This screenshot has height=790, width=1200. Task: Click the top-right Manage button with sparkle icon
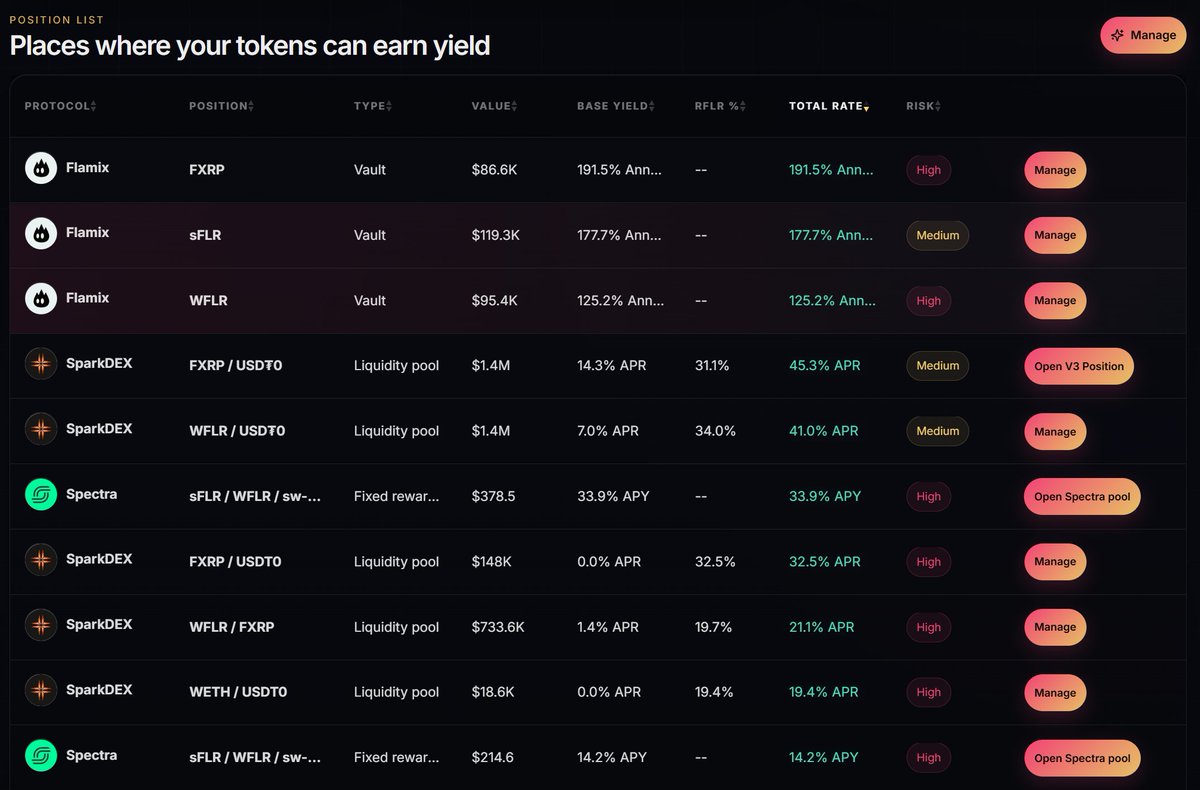tap(1143, 35)
